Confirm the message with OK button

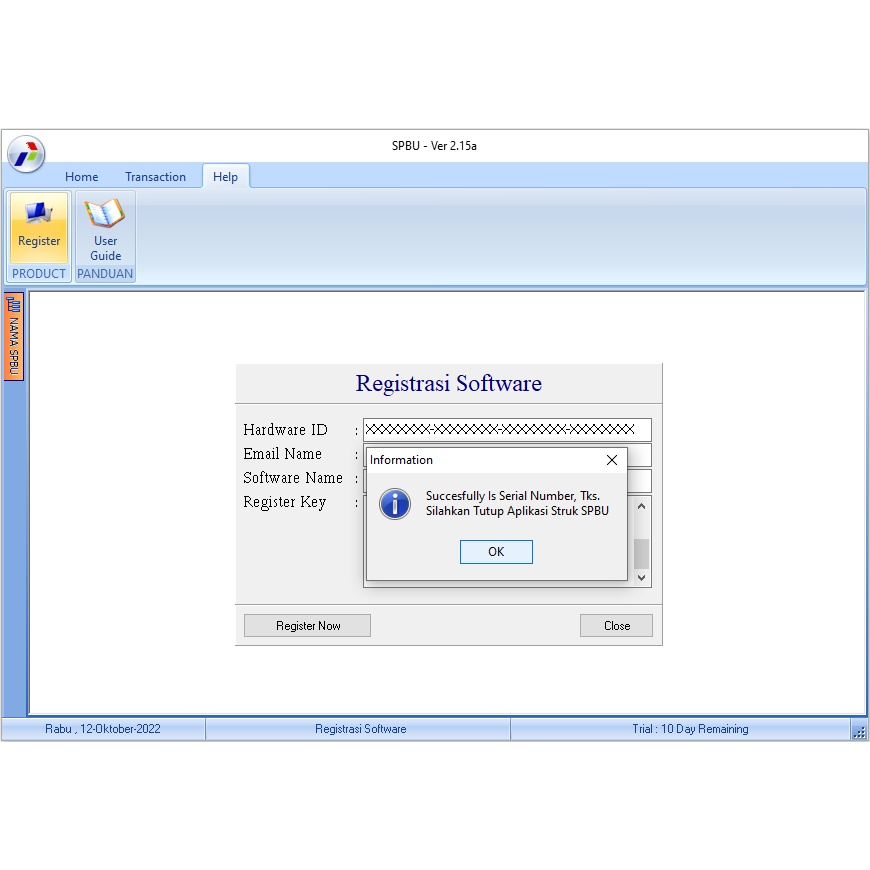[x=496, y=552]
